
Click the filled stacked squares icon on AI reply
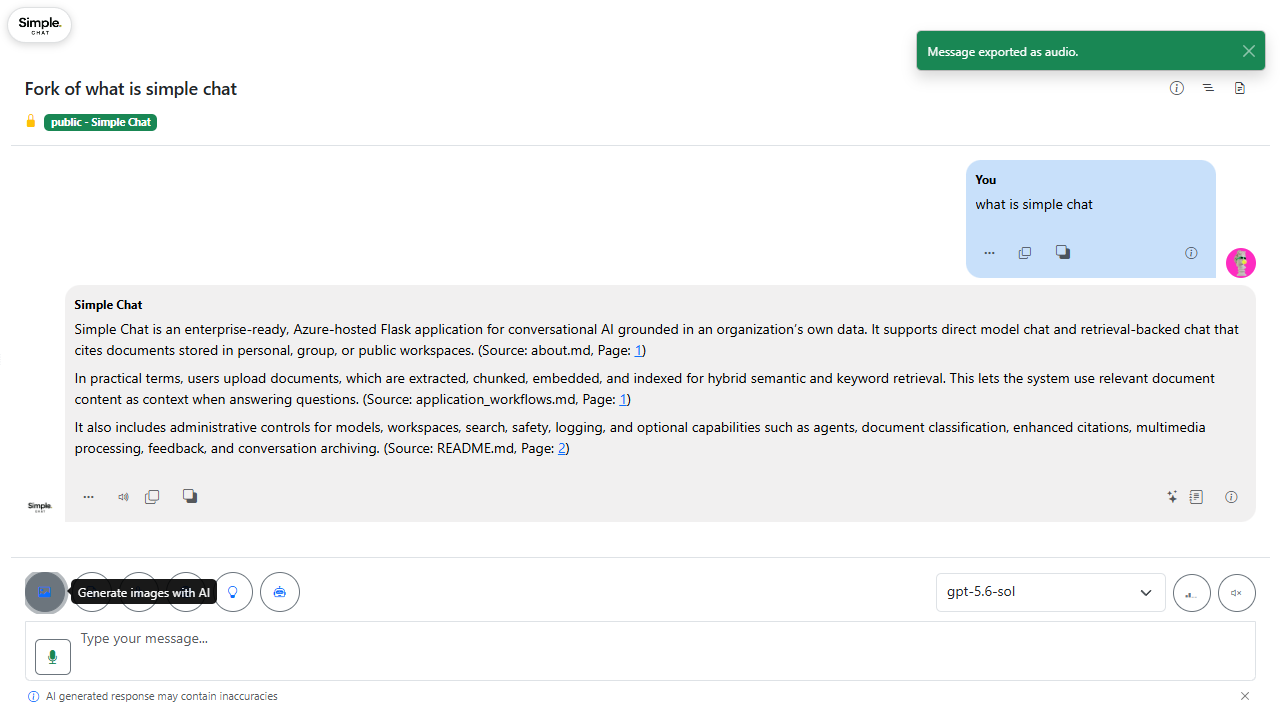coord(190,496)
